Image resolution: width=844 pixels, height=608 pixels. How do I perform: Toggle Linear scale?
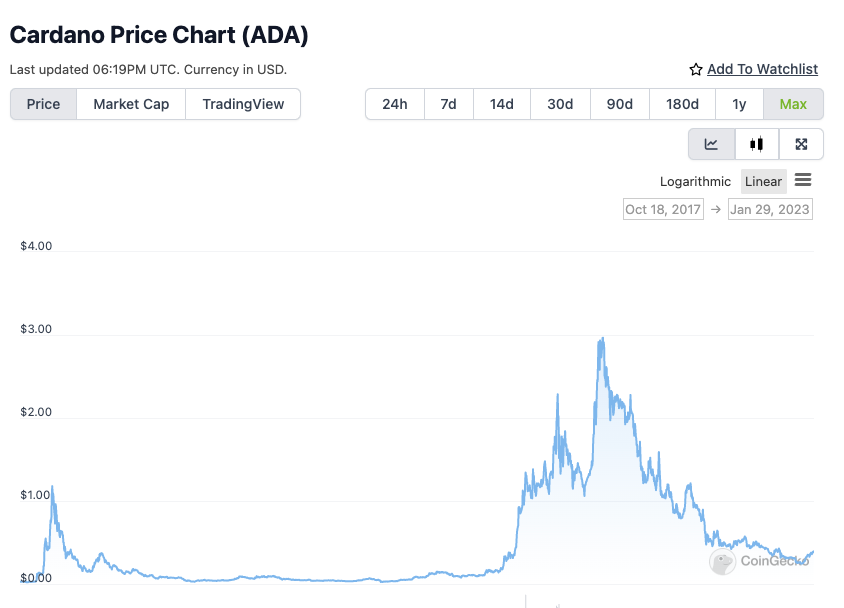pos(763,182)
